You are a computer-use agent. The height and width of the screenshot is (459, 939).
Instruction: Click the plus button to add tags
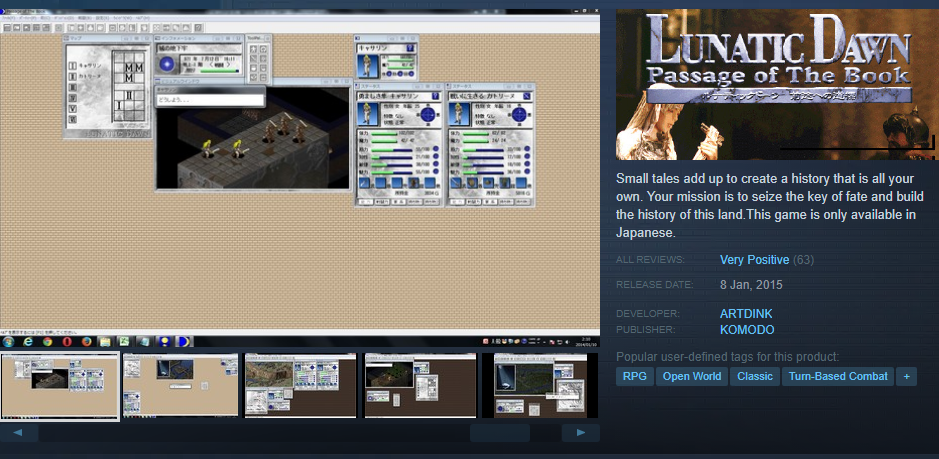click(x=906, y=377)
